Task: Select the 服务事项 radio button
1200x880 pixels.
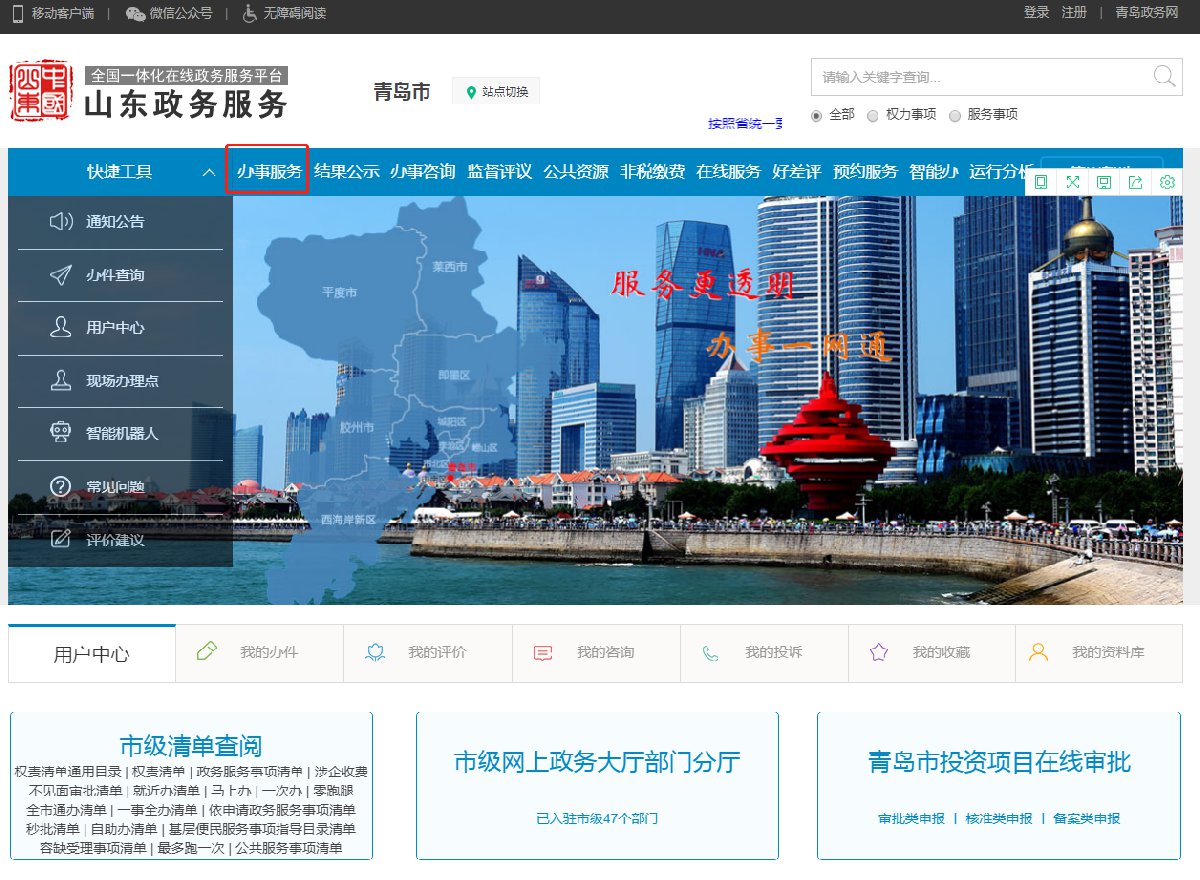Action: tap(954, 115)
